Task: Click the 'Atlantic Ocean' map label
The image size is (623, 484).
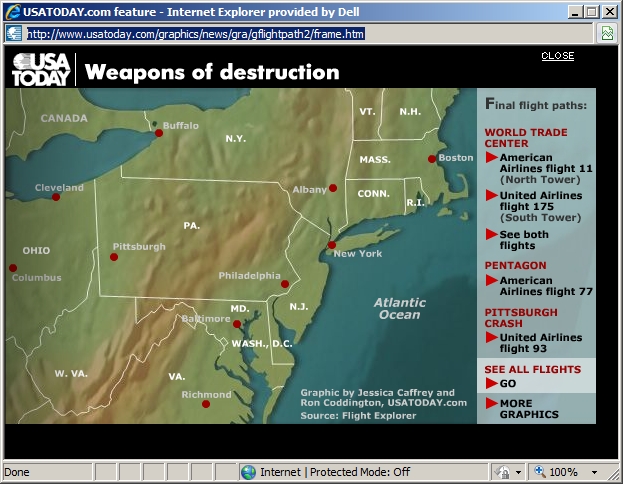Action: click(399, 309)
